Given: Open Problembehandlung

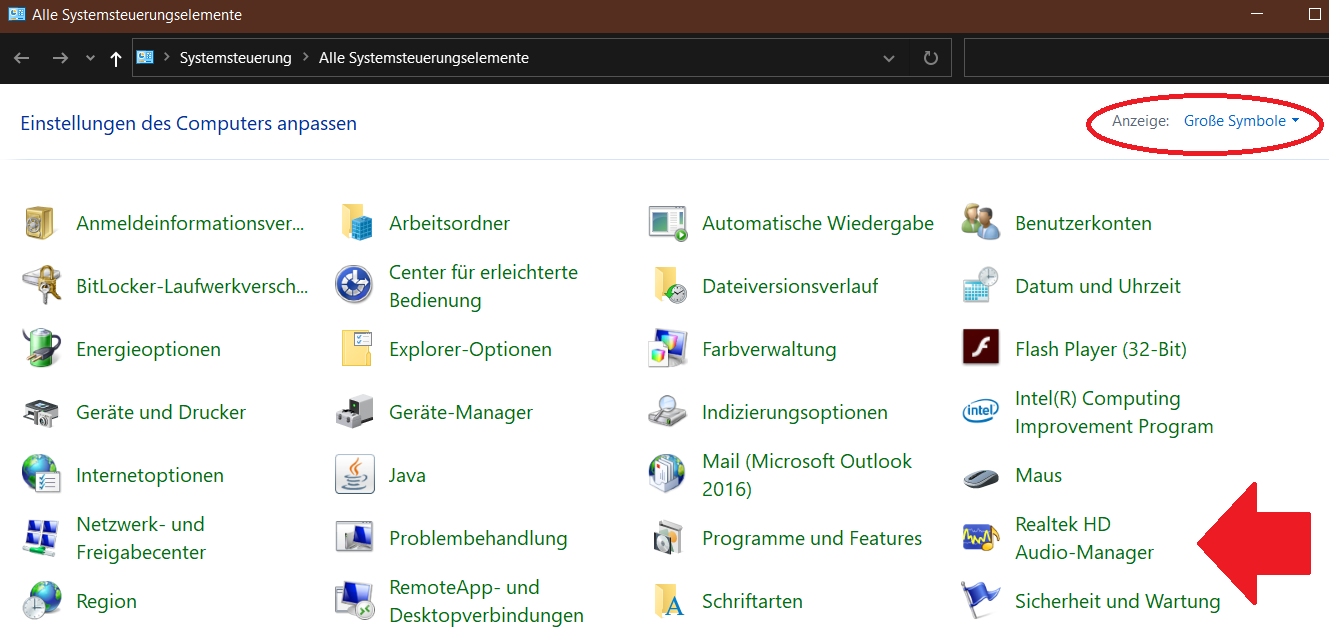Looking at the screenshot, I should point(479,537).
